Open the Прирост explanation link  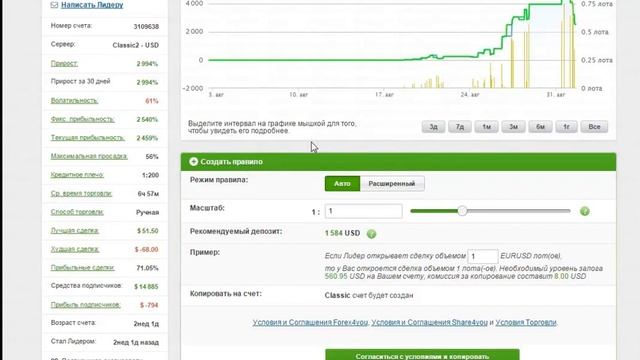click(x=64, y=63)
